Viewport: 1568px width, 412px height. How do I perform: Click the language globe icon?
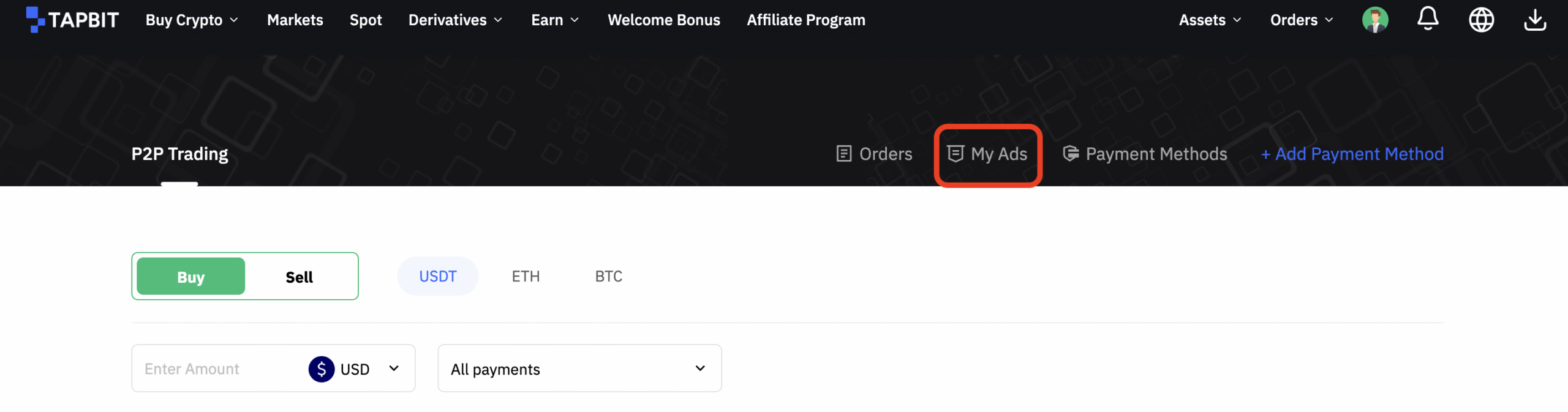point(1481,20)
